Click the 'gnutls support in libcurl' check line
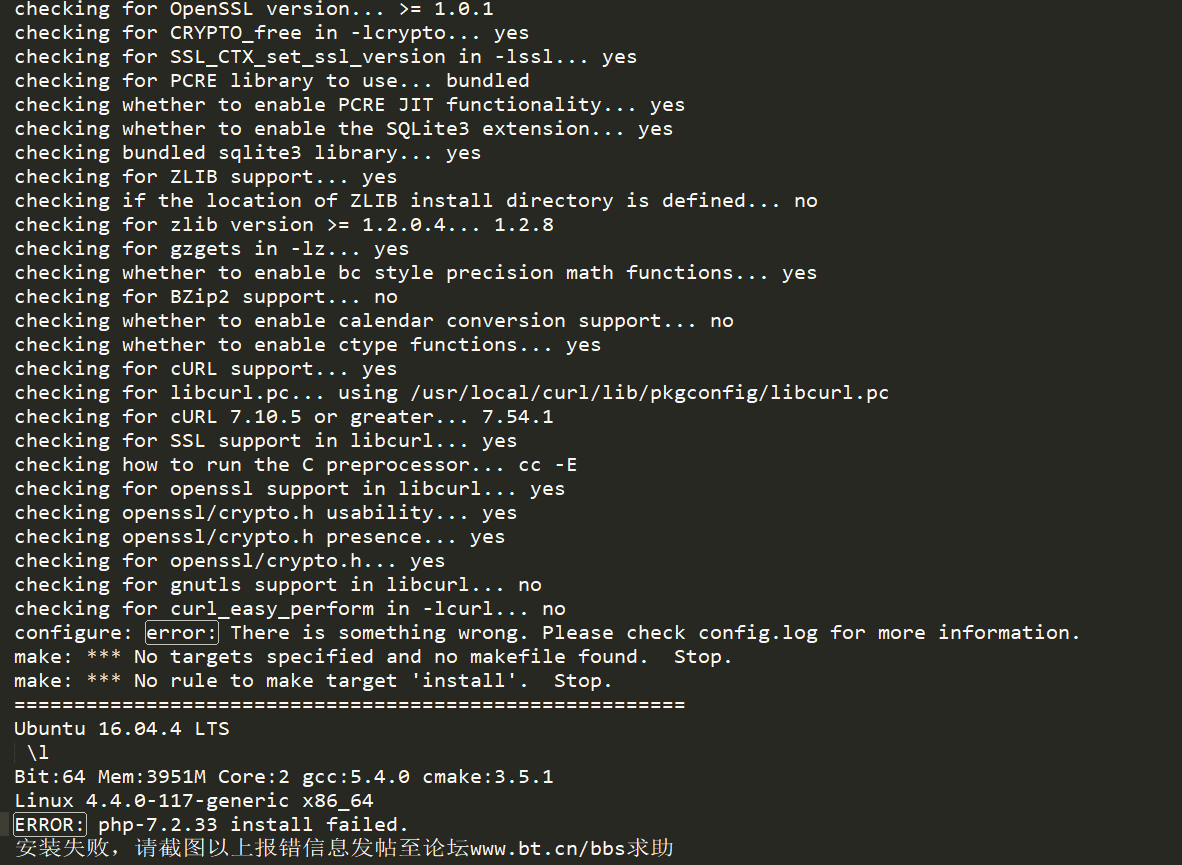Viewport: 1182px width, 865px height. [277, 585]
